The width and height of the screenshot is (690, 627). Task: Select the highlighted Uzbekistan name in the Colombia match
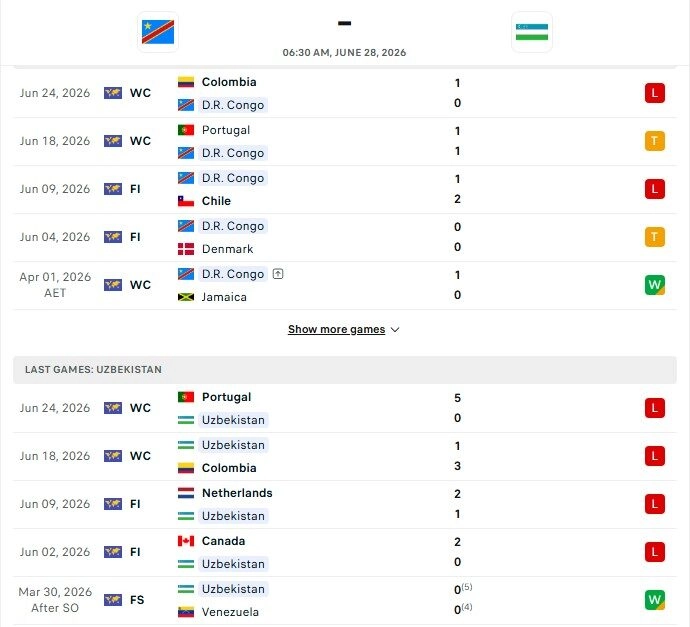(233, 445)
